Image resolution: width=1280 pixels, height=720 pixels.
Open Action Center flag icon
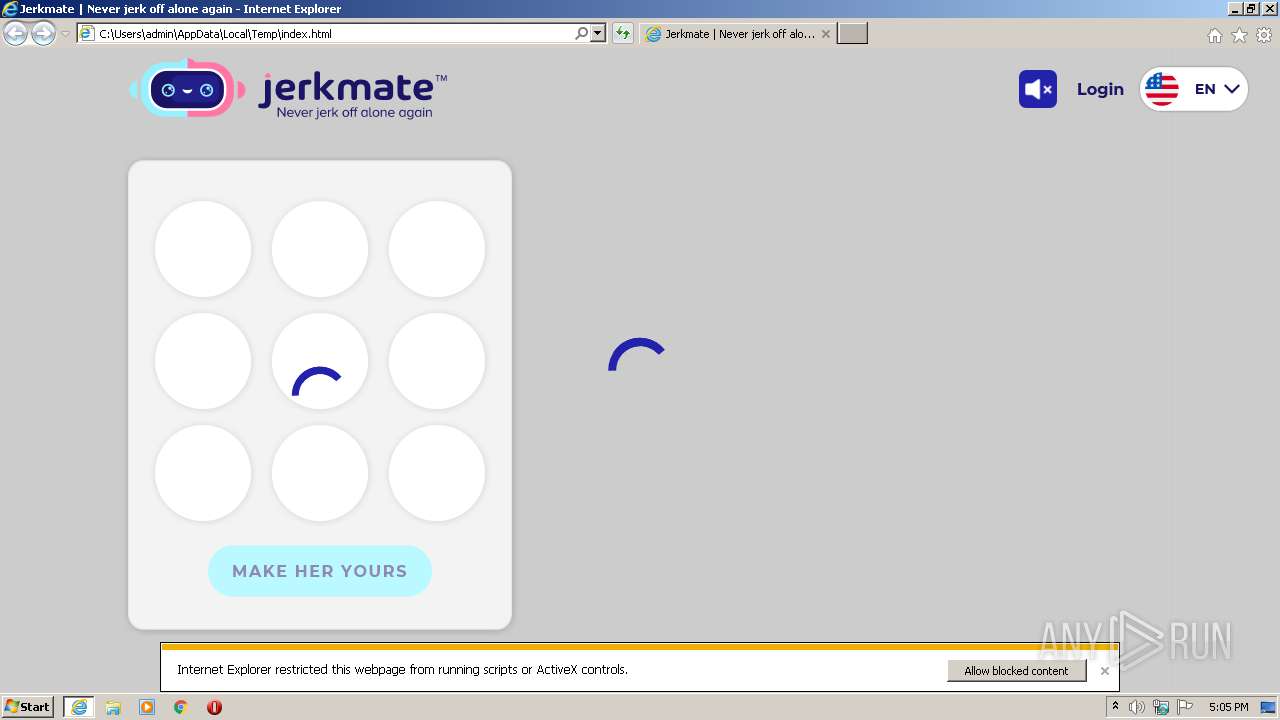tap(1185, 707)
